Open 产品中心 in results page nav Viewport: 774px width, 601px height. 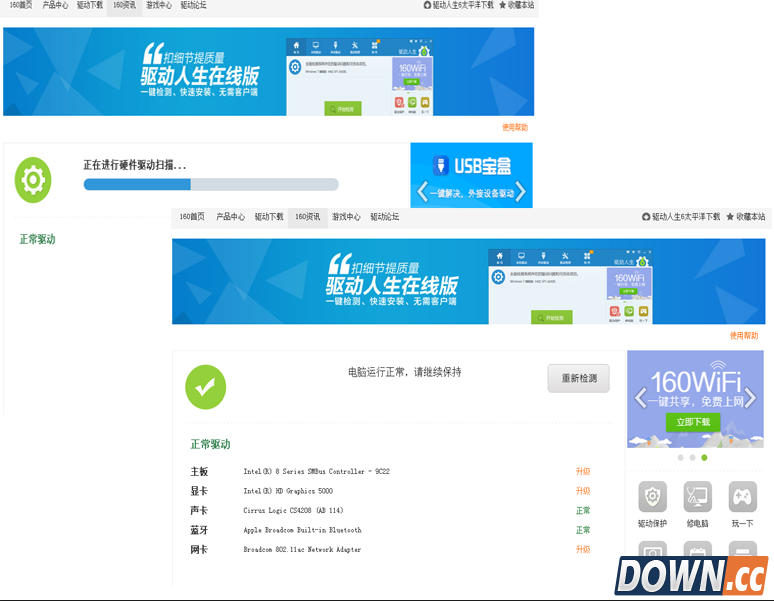(231, 217)
